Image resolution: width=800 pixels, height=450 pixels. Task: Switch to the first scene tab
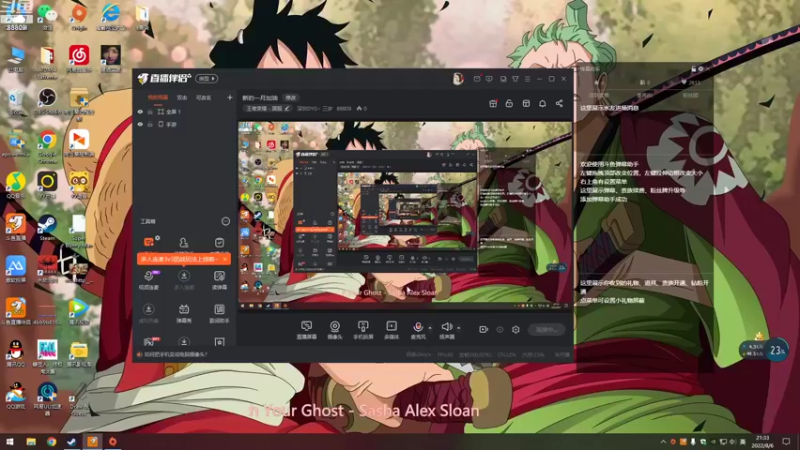[x=158, y=97]
